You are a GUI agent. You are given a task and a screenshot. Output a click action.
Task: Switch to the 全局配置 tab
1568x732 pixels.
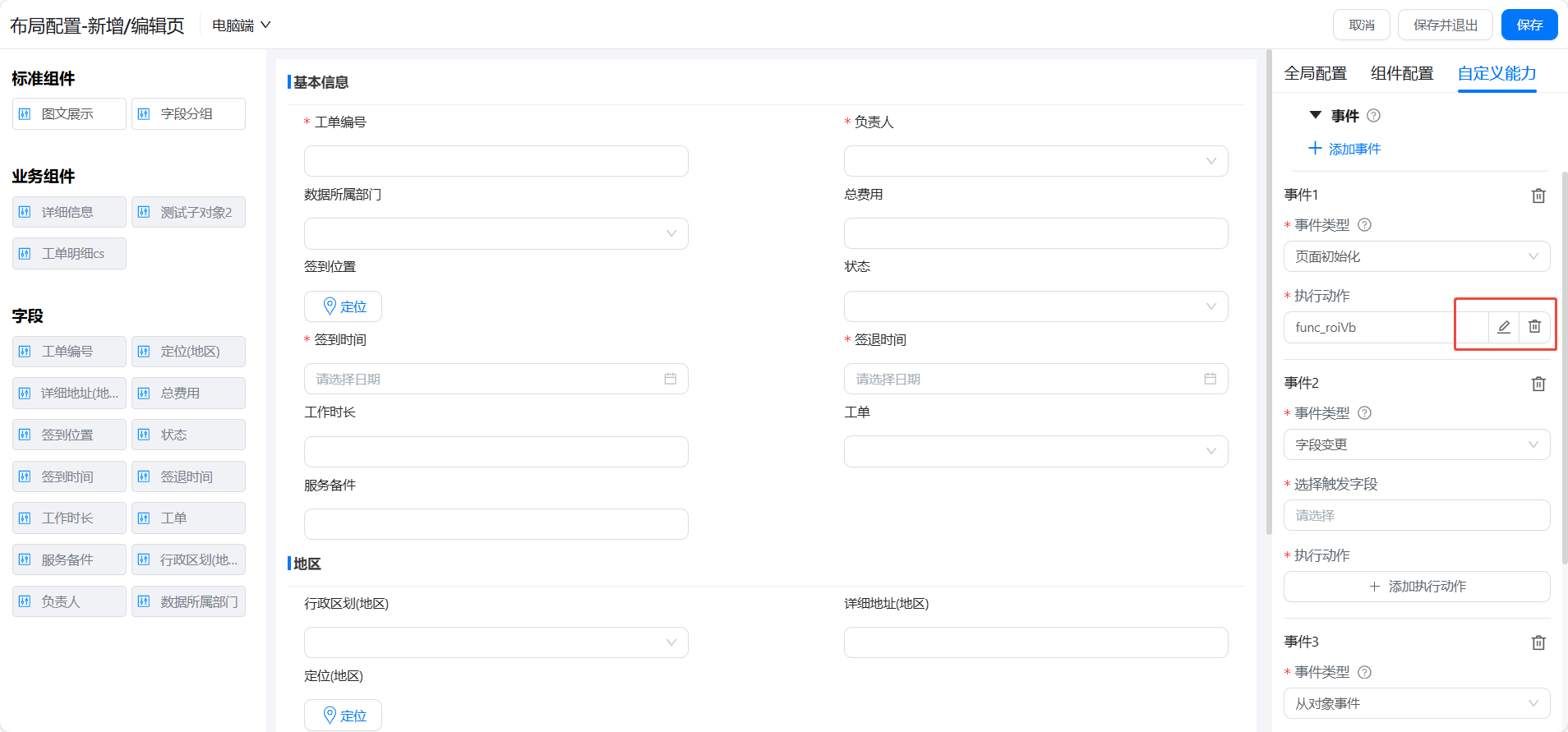[1315, 73]
